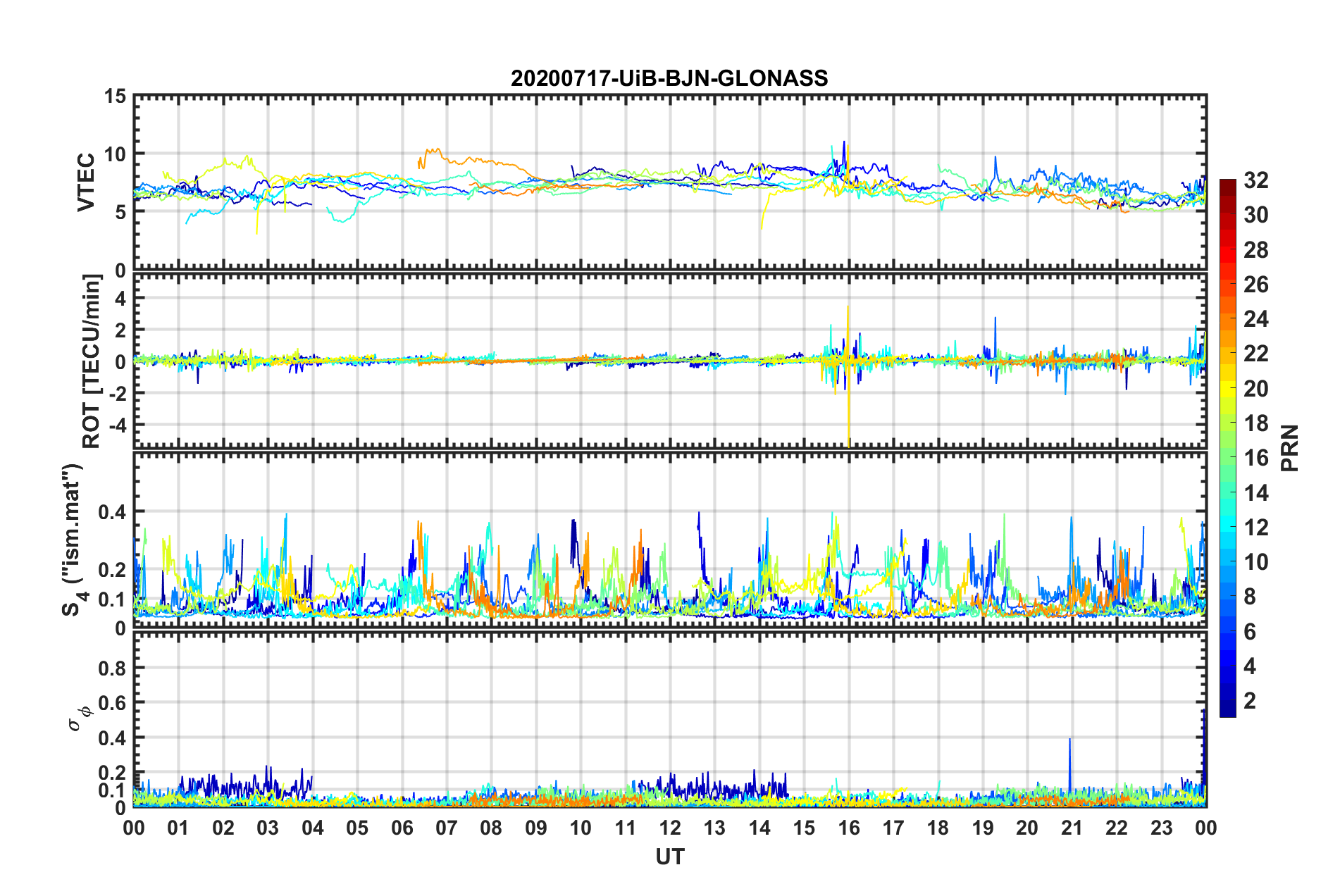
Task: Click x-axis hour tick "16"
Action: (849, 828)
